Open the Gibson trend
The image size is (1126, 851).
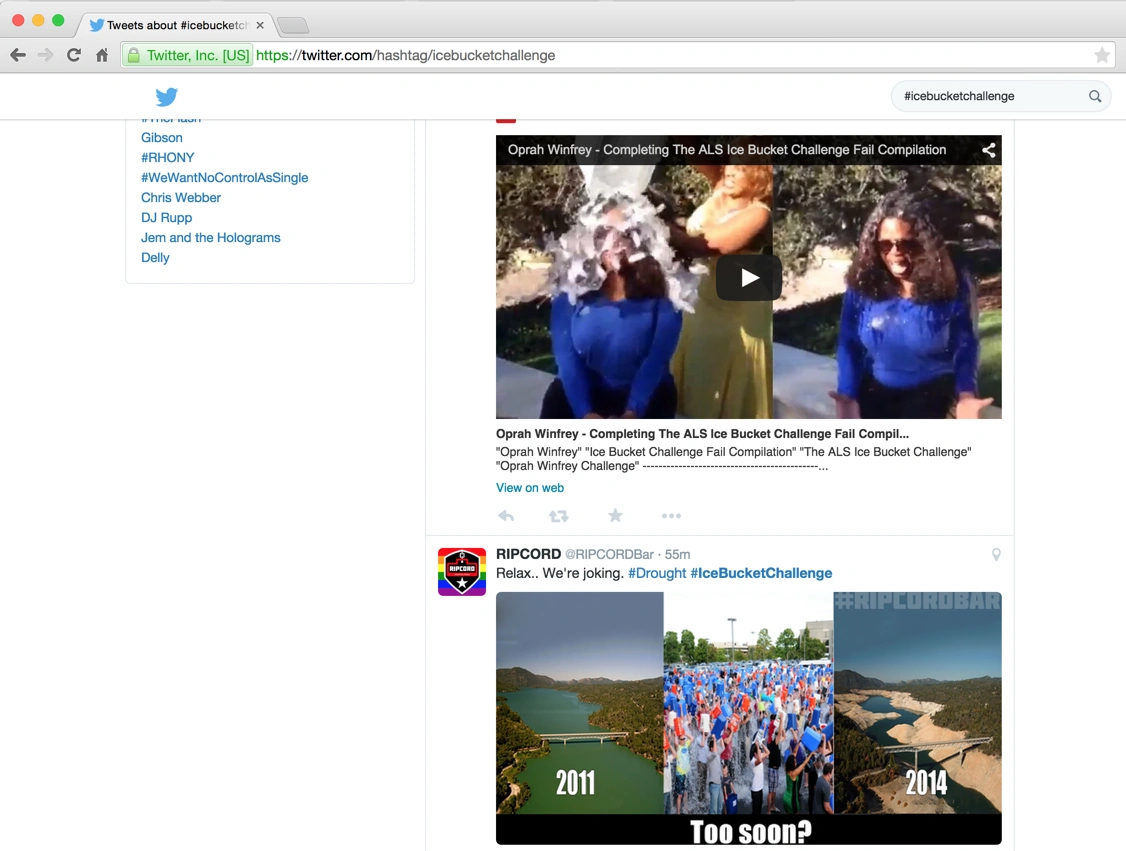pyautogui.click(x=162, y=138)
